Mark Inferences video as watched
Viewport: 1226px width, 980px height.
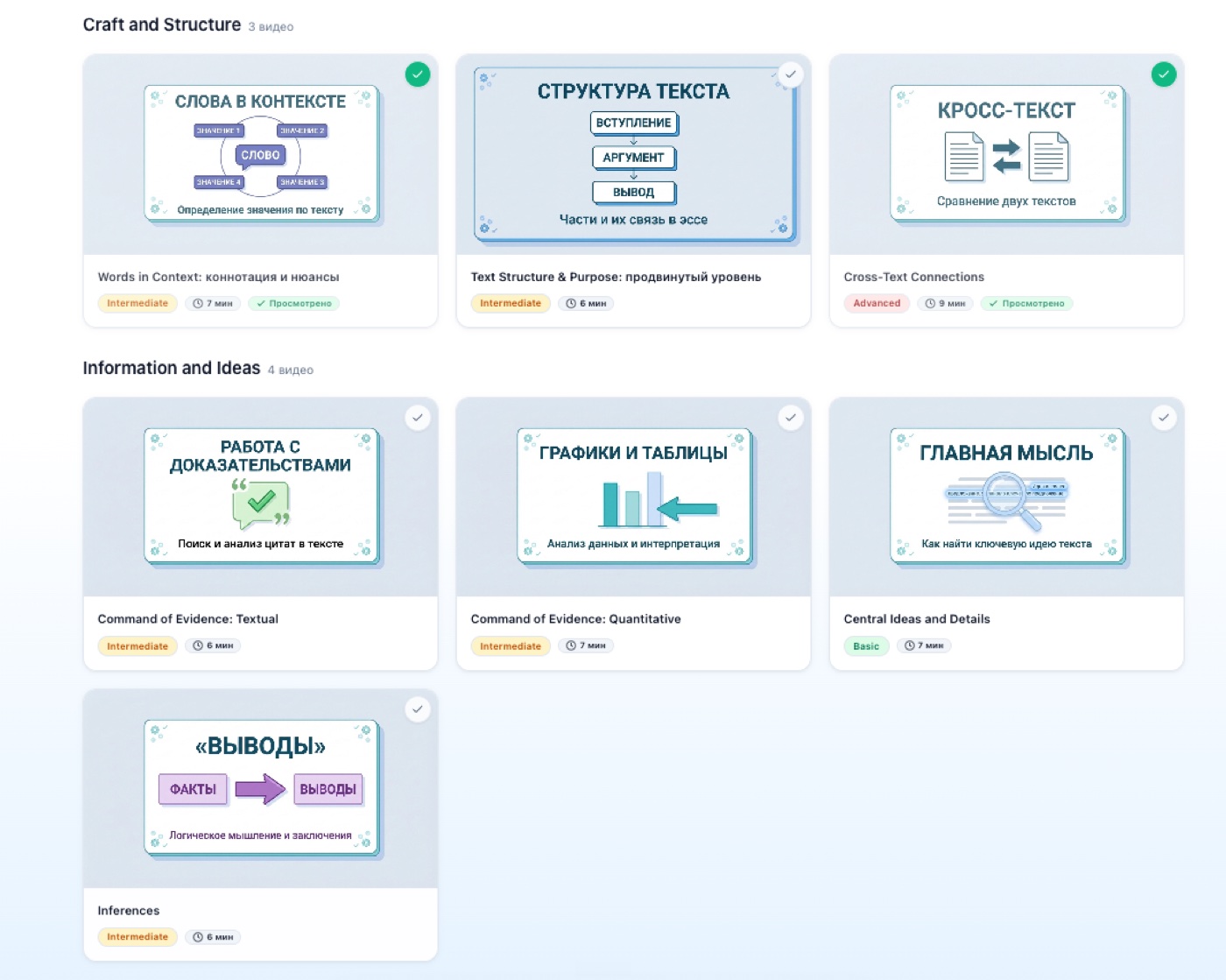coord(418,709)
